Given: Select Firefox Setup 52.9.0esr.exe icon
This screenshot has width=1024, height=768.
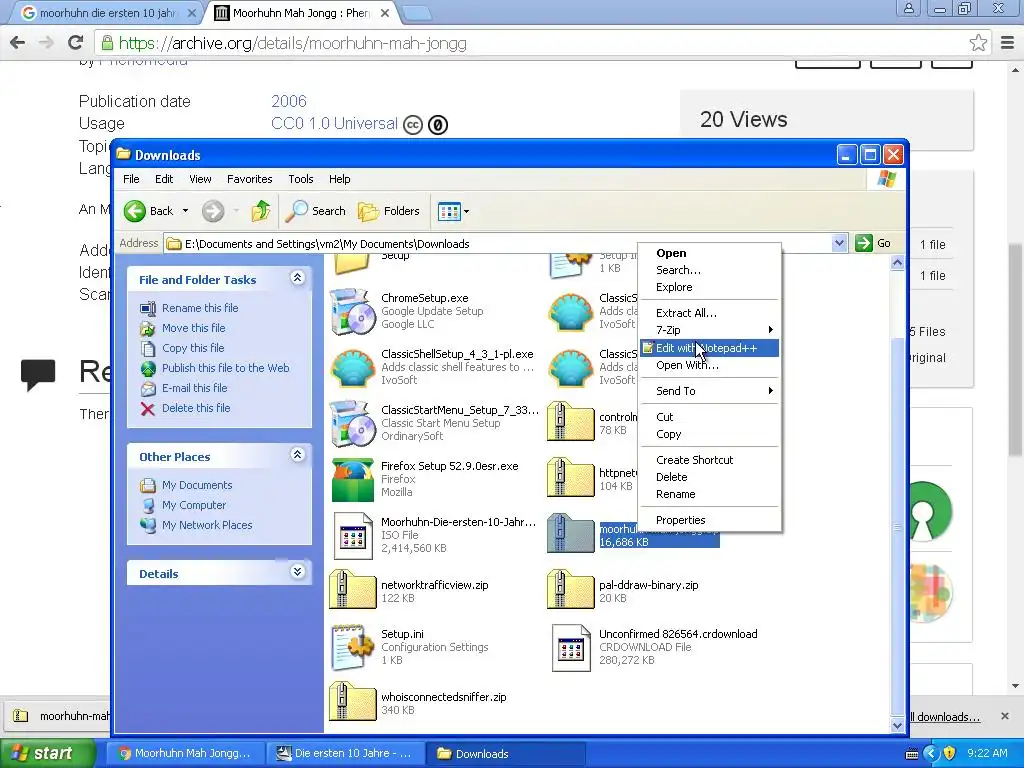Looking at the screenshot, I should [x=353, y=479].
